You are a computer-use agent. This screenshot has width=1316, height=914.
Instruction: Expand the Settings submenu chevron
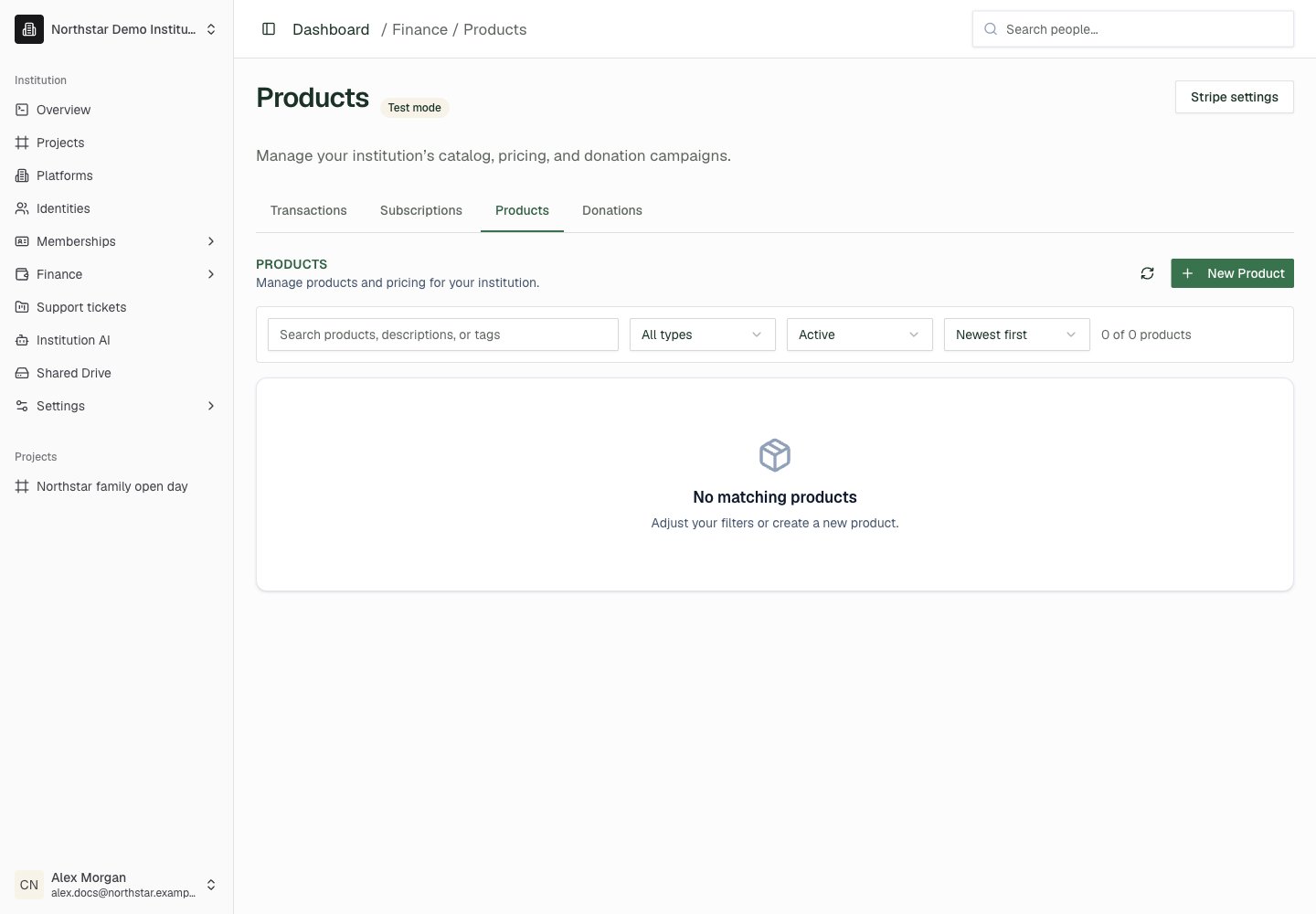pyautogui.click(x=211, y=406)
